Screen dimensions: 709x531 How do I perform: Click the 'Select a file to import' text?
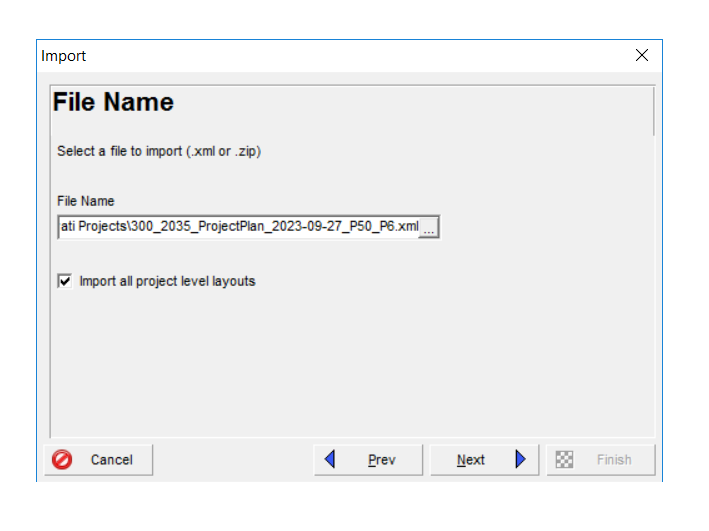pos(159,151)
